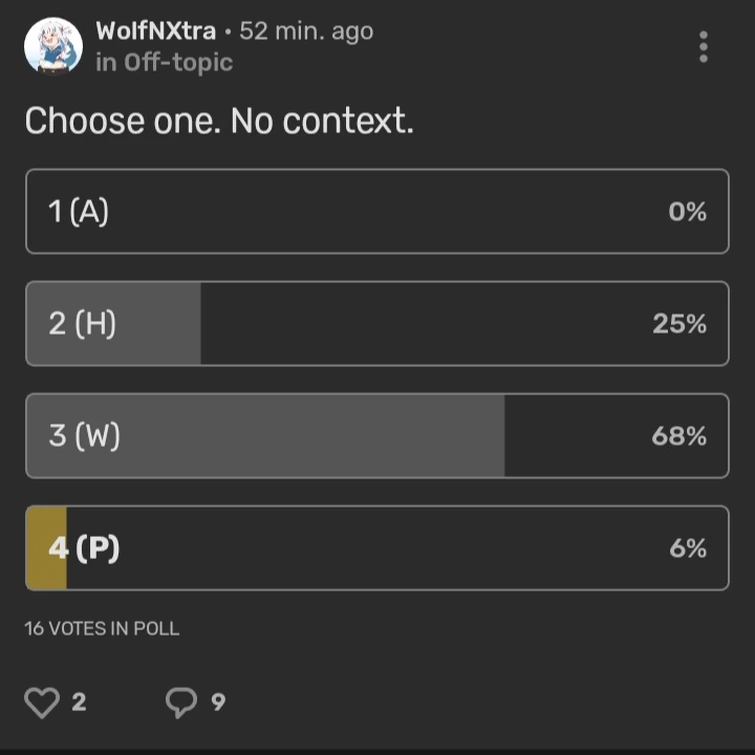The width and height of the screenshot is (755, 755).
Task: Click the "16 VOTES IN POLL" label
Action: click(x=102, y=629)
